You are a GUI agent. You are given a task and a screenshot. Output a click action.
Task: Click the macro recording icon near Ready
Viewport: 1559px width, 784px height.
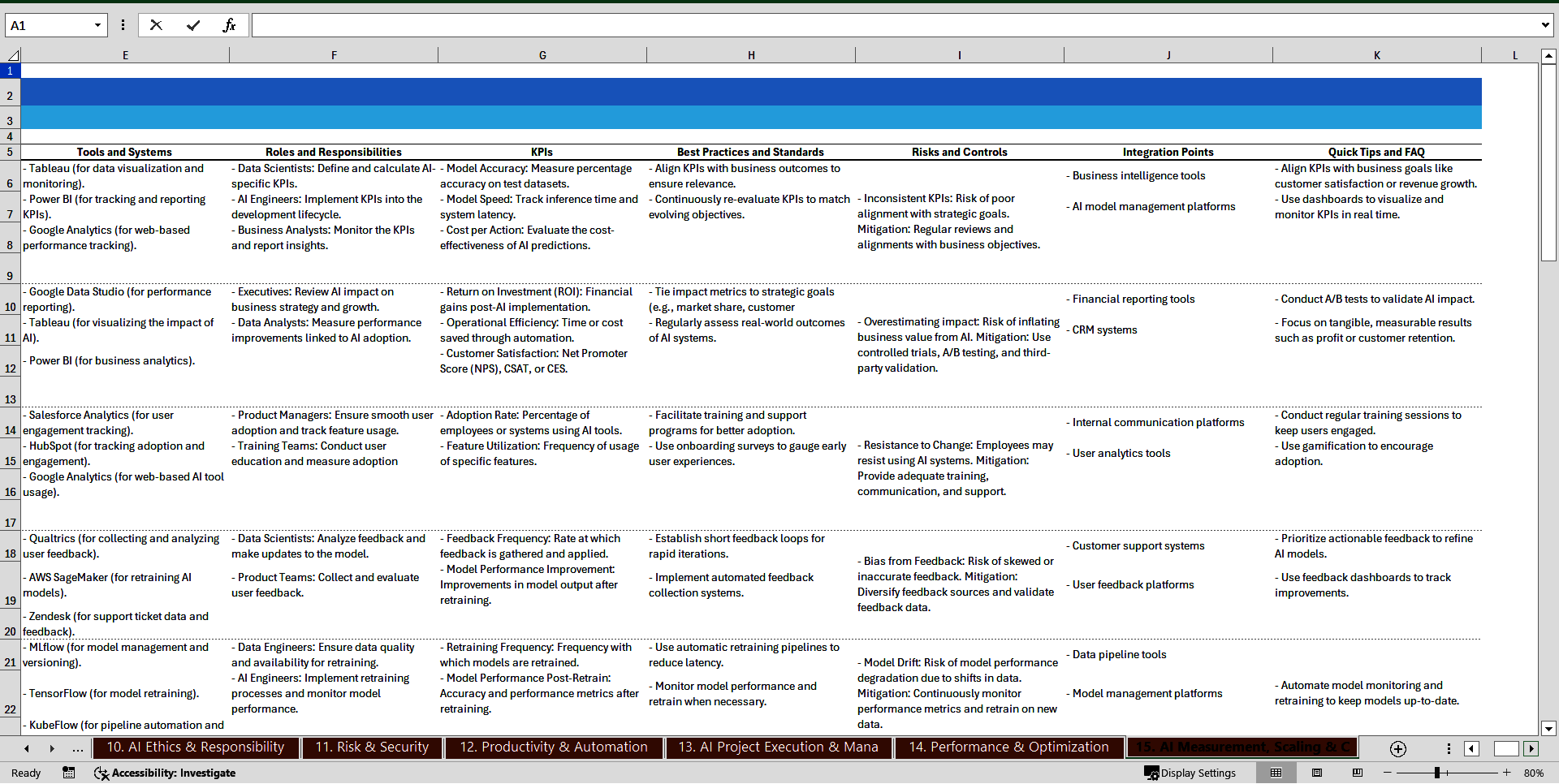point(69,773)
